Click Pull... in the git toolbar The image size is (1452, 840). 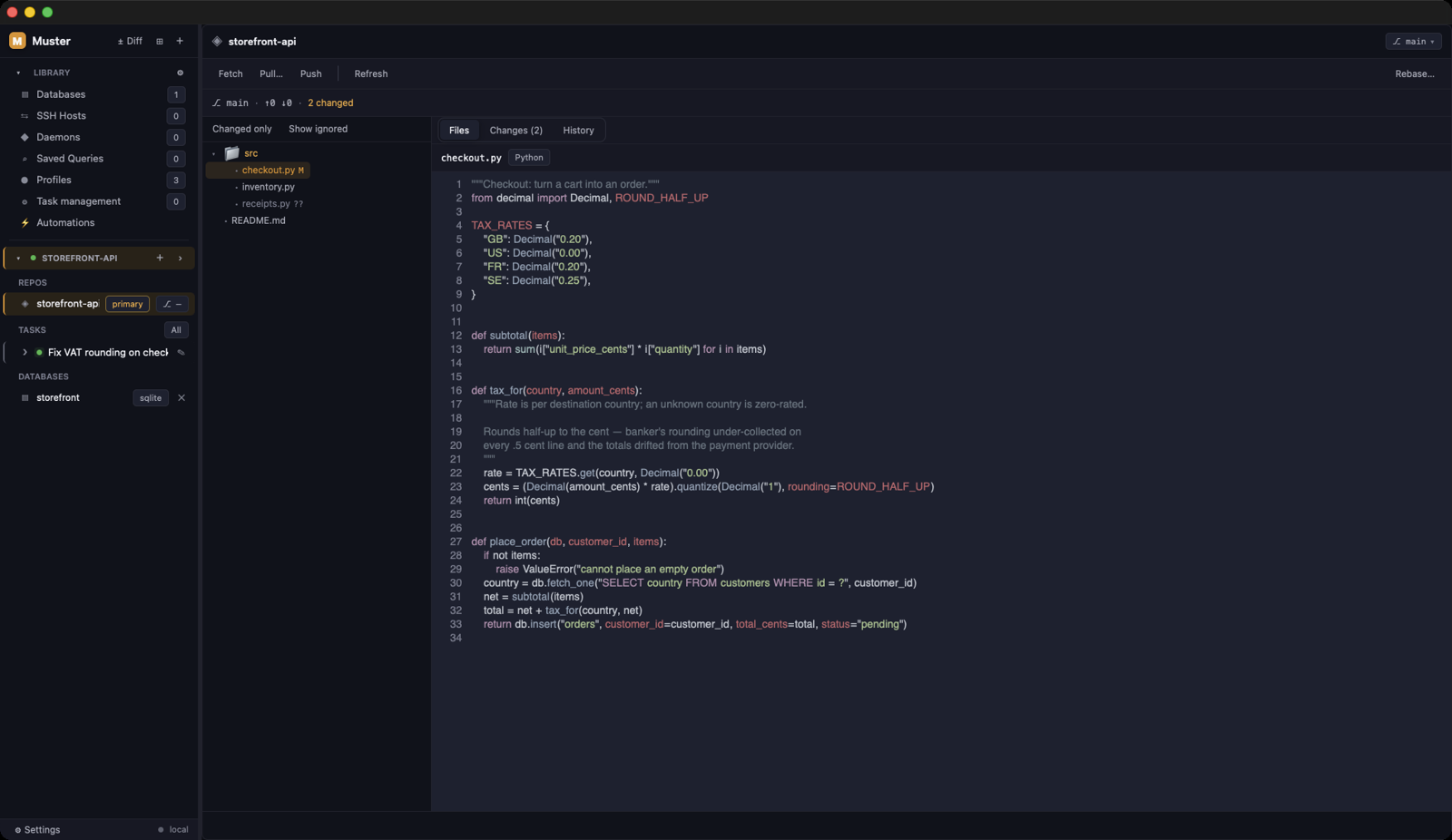(x=271, y=73)
